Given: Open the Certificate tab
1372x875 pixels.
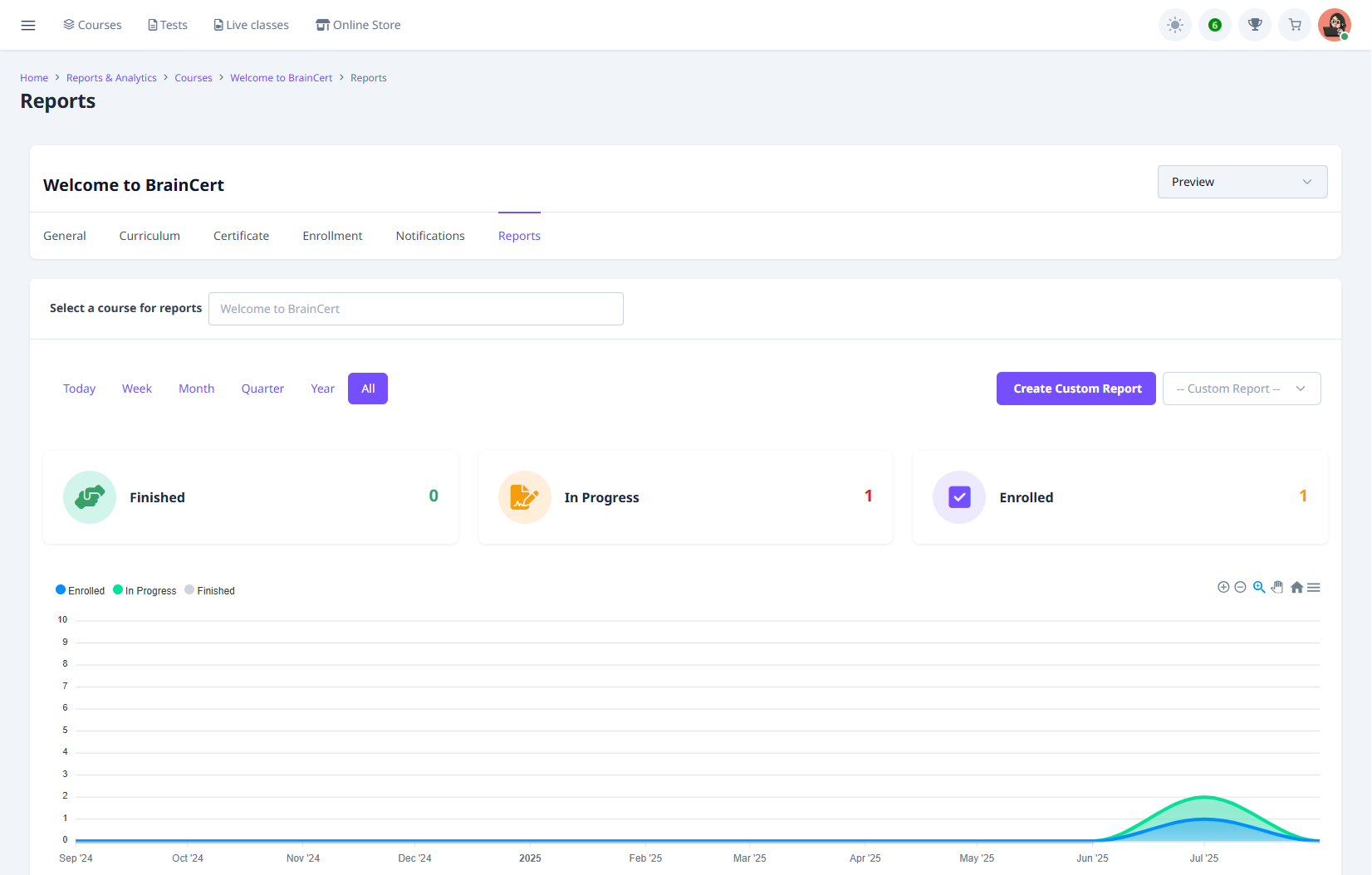Looking at the screenshot, I should (241, 236).
